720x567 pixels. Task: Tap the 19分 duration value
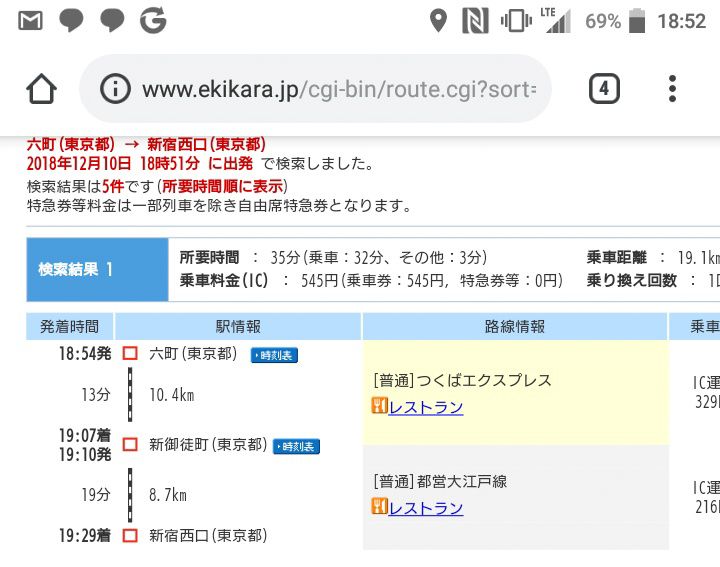click(96, 494)
